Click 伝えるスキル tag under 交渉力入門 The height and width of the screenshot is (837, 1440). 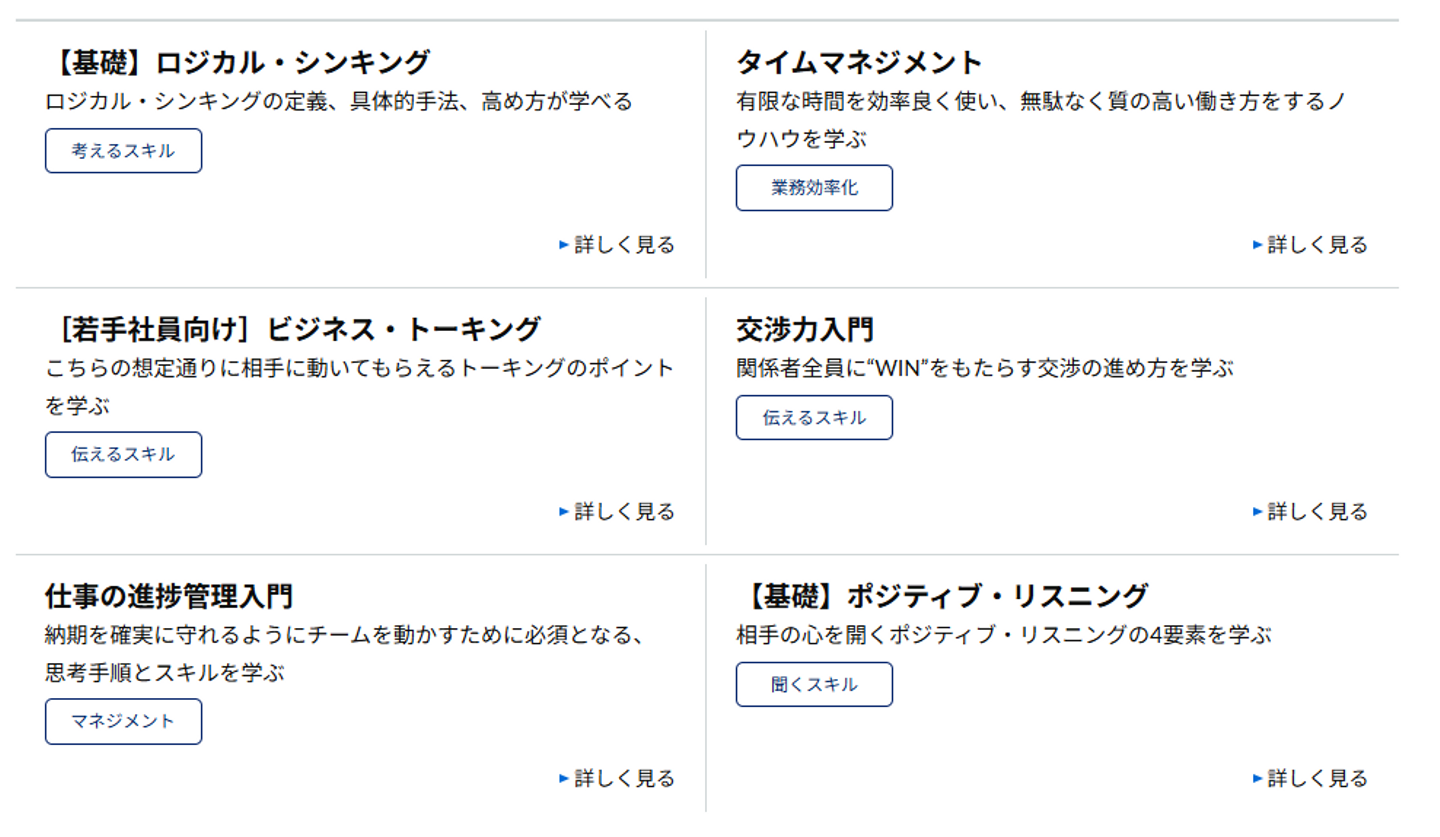tap(814, 418)
